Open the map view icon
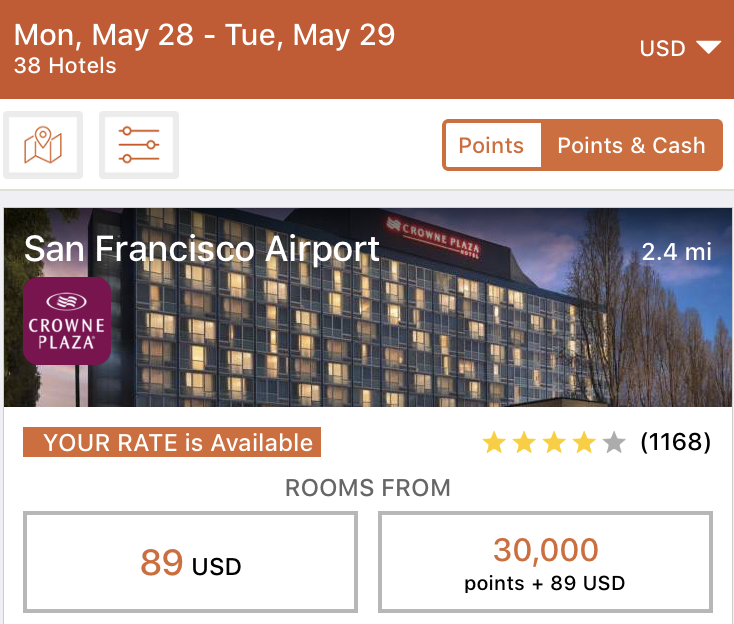Image resolution: width=734 pixels, height=624 pixels. click(x=43, y=145)
